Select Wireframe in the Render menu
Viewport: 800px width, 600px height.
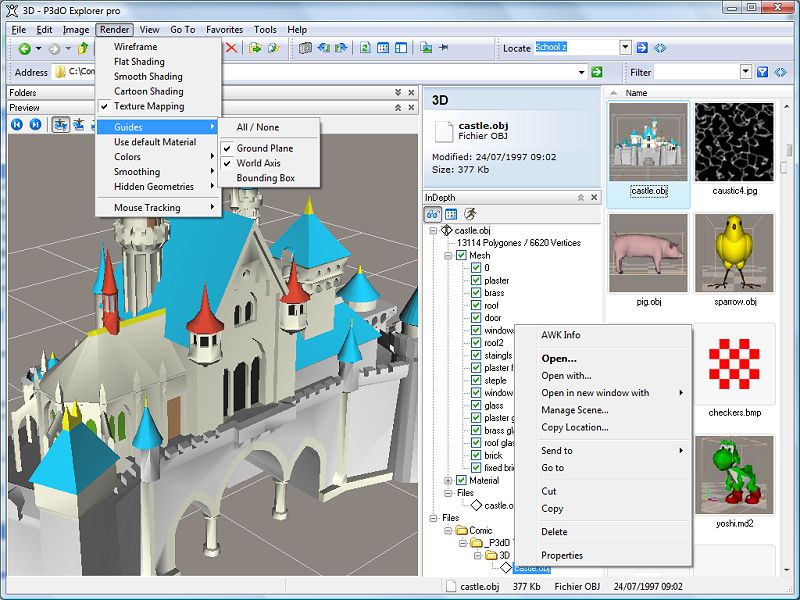coord(135,46)
